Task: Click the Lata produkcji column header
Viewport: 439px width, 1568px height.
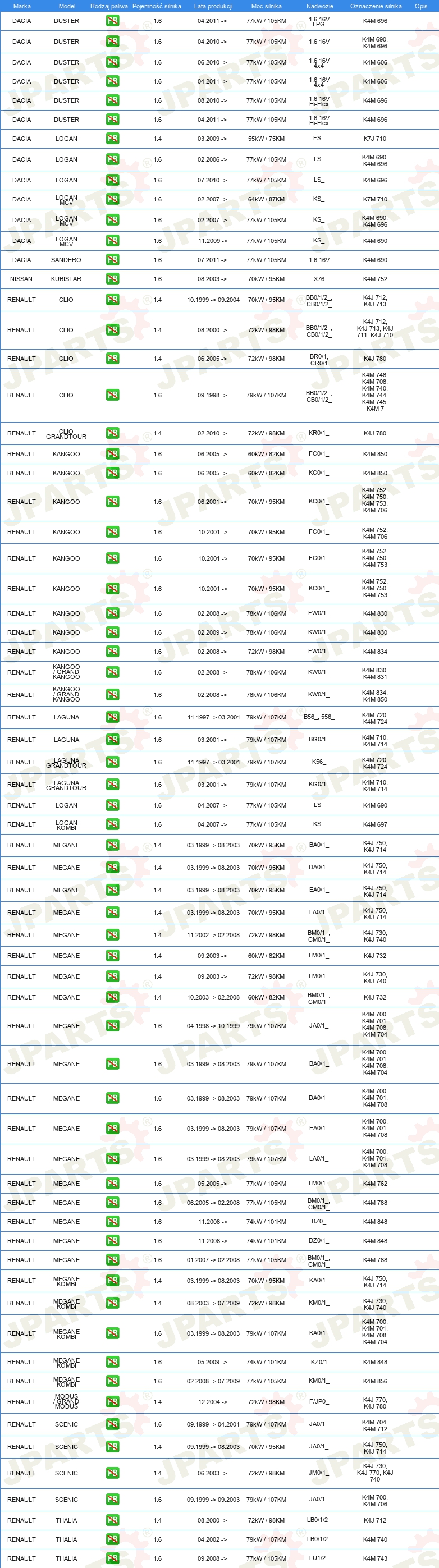Action: pyautogui.click(x=213, y=6)
